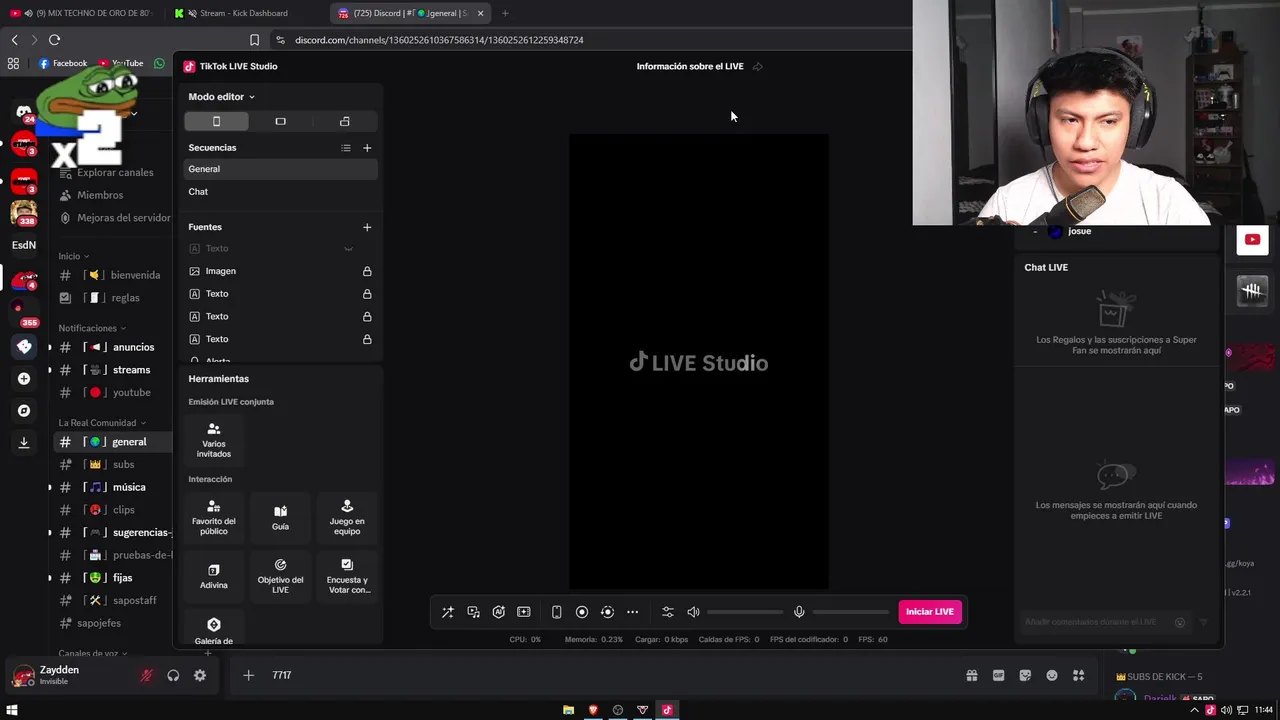Open Windows Start menu
1280x720 pixels.
tap(12, 710)
